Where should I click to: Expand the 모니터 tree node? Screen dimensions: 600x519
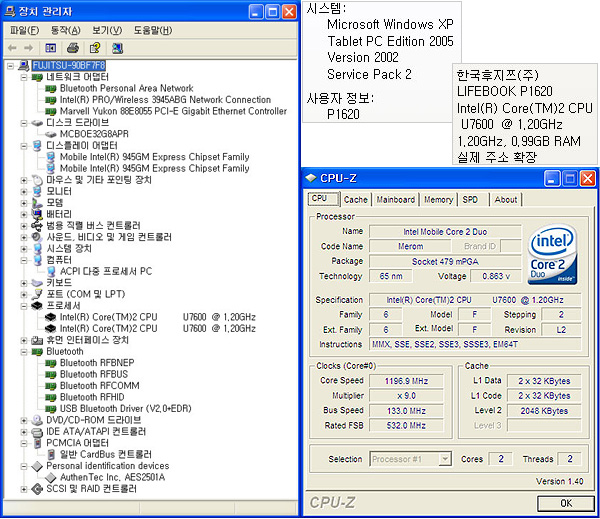point(24,191)
